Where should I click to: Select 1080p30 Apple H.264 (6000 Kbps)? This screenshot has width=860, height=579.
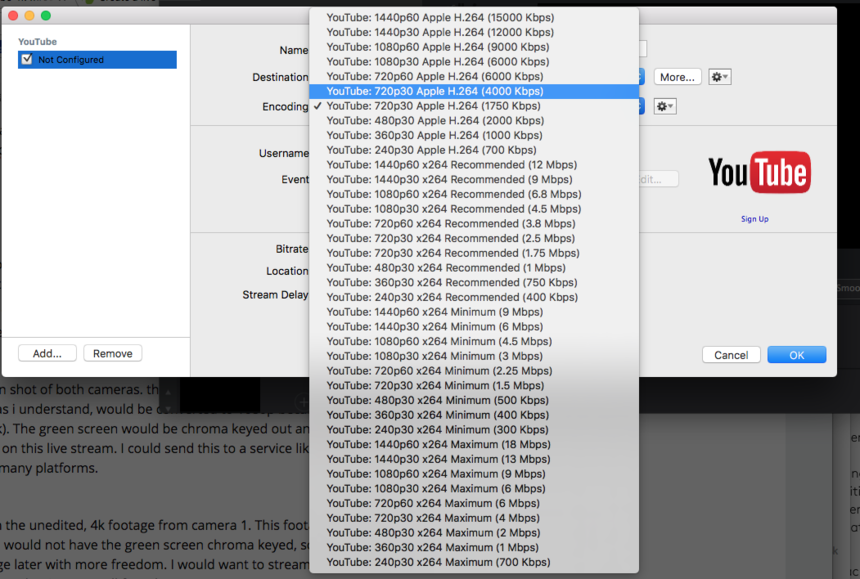point(474,62)
